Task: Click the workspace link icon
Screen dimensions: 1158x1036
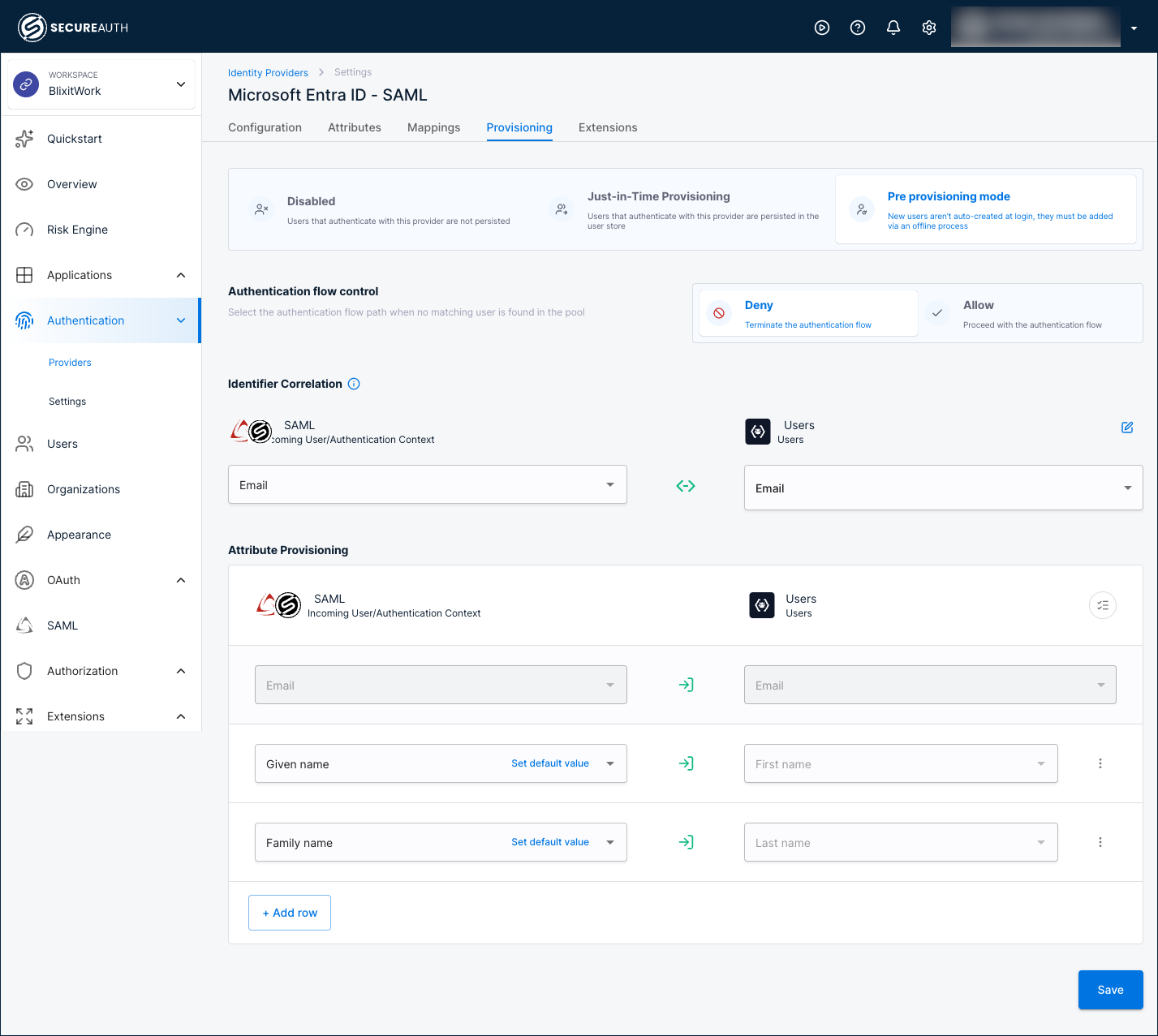Action: pyautogui.click(x=27, y=84)
